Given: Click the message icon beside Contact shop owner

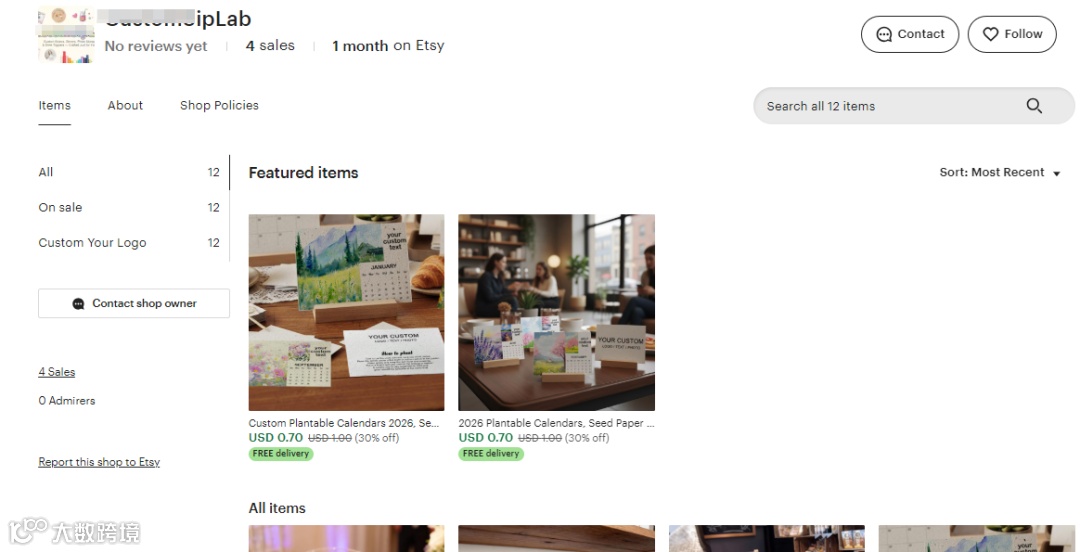Looking at the screenshot, I should click(x=79, y=303).
